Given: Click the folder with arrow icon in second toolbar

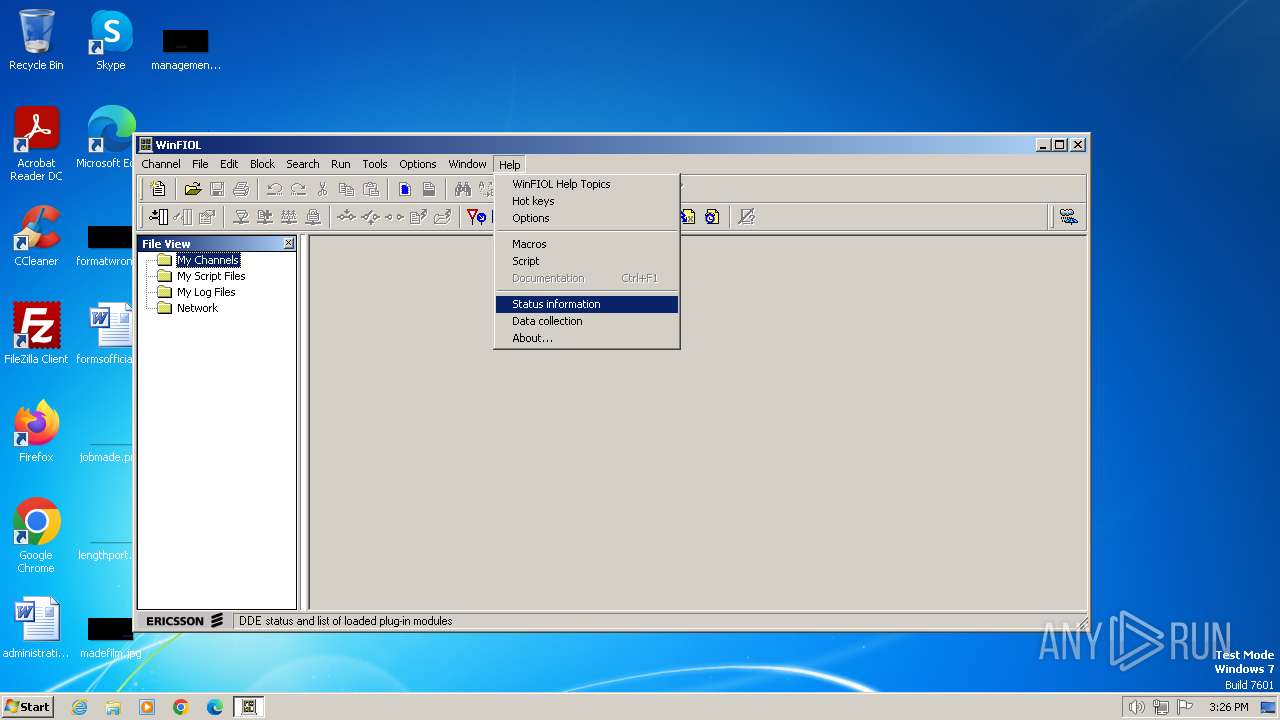Looking at the screenshot, I should [x=443, y=216].
